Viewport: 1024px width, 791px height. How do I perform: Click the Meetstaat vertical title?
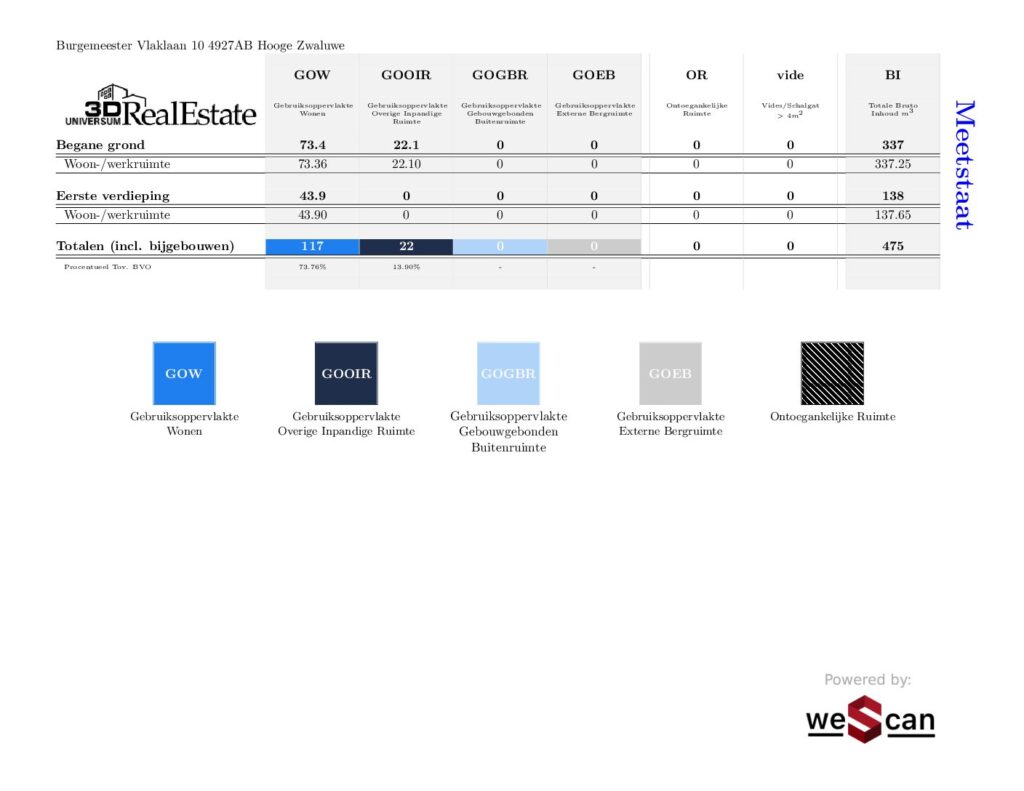[x=962, y=164]
